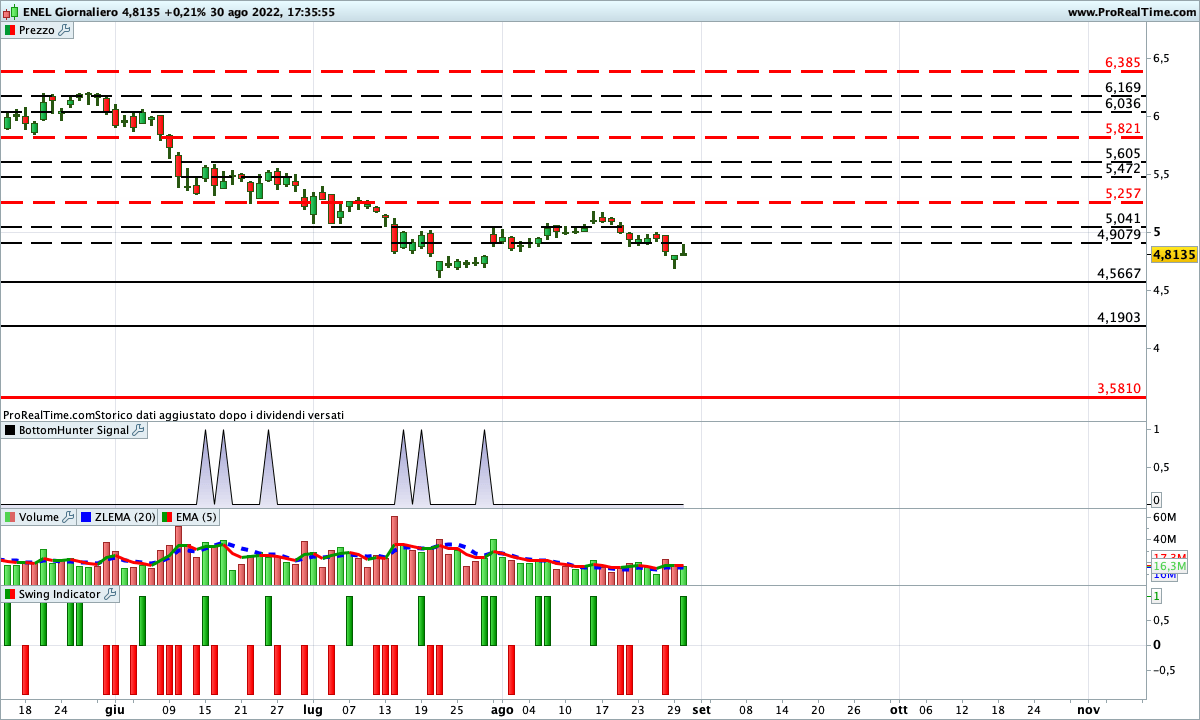Click the candlestick icon beside ENEL title
This screenshot has height=720, width=1200.
pos(10,12)
